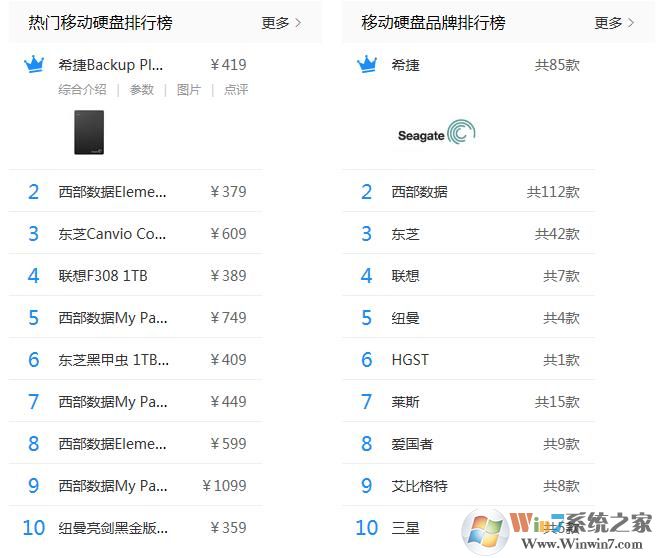Click the 共1款 count for HGST
The height and width of the screenshot is (558, 659).
561,360
